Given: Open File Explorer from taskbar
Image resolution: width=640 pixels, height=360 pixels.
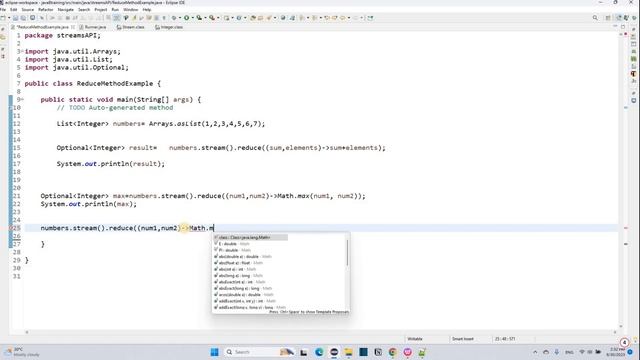Looking at the screenshot, I should point(348,352).
